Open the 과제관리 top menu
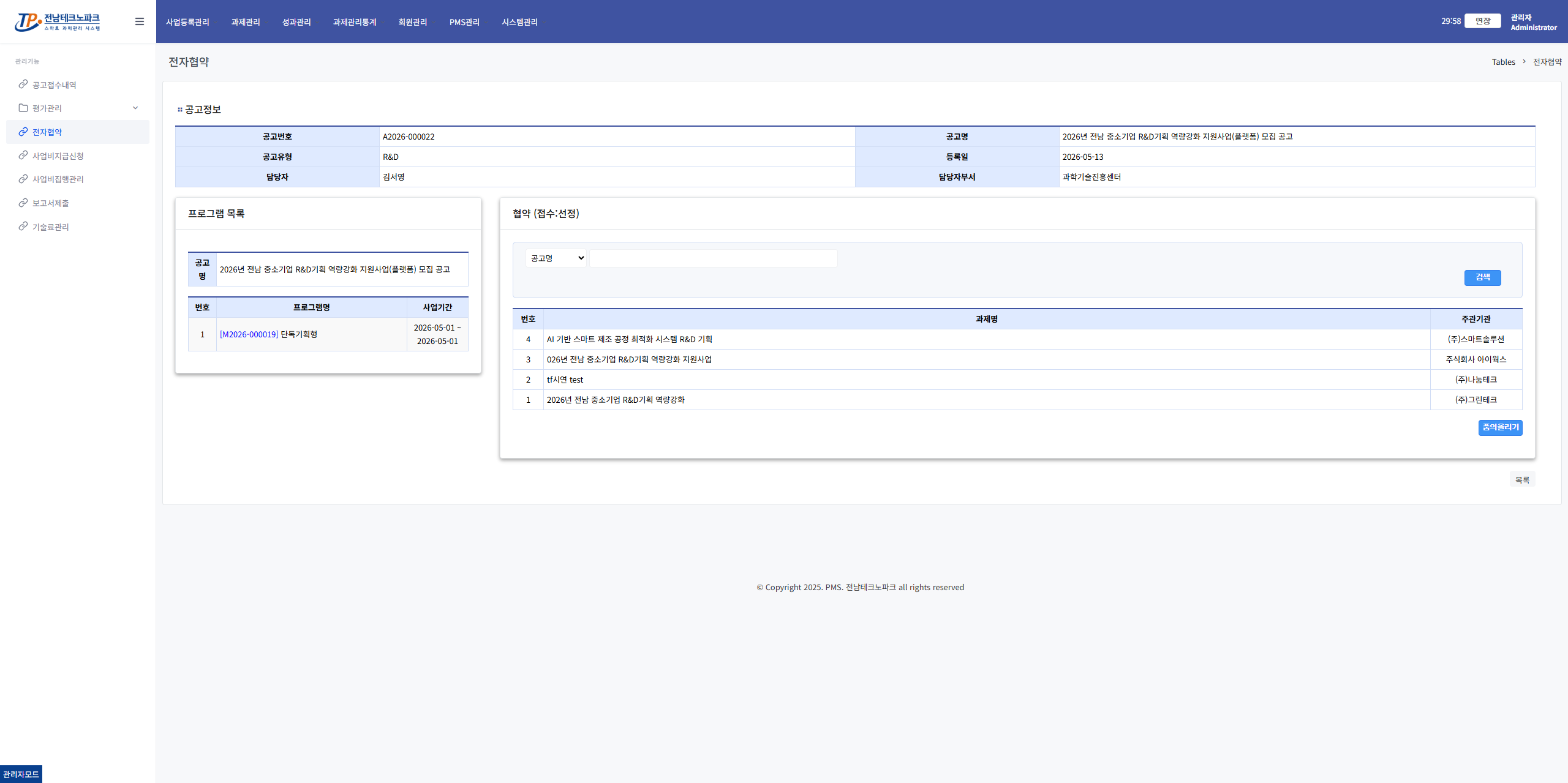1568x783 pixels. pos(246,22)
